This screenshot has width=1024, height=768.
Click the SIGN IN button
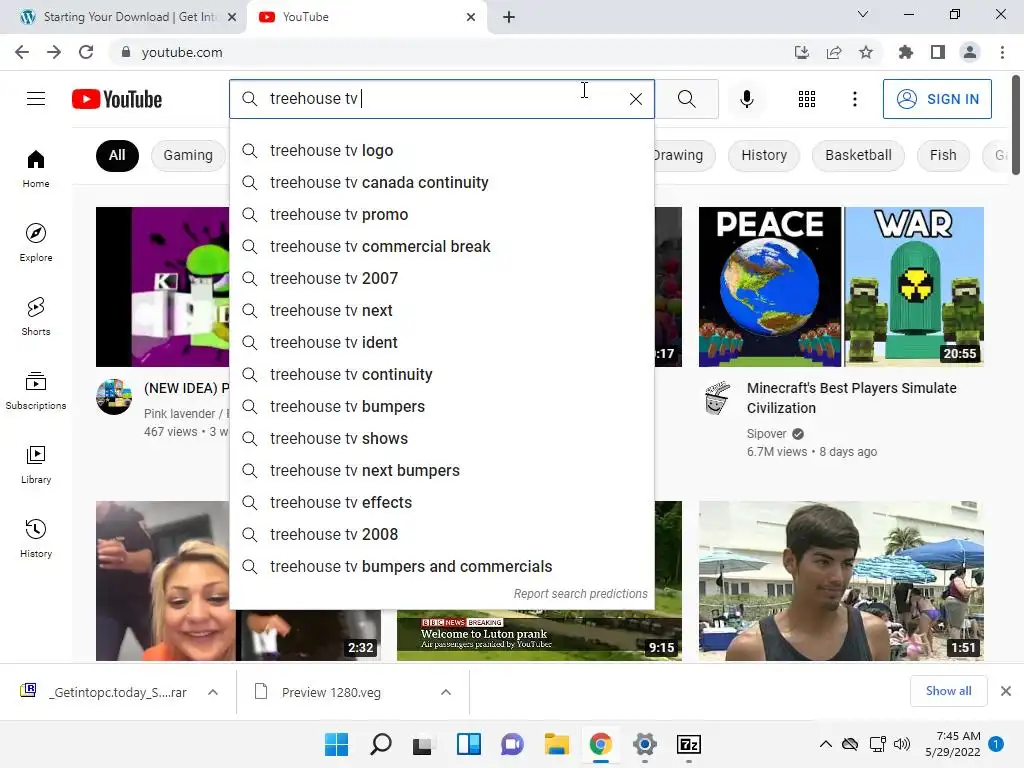(x=936, y=99)
